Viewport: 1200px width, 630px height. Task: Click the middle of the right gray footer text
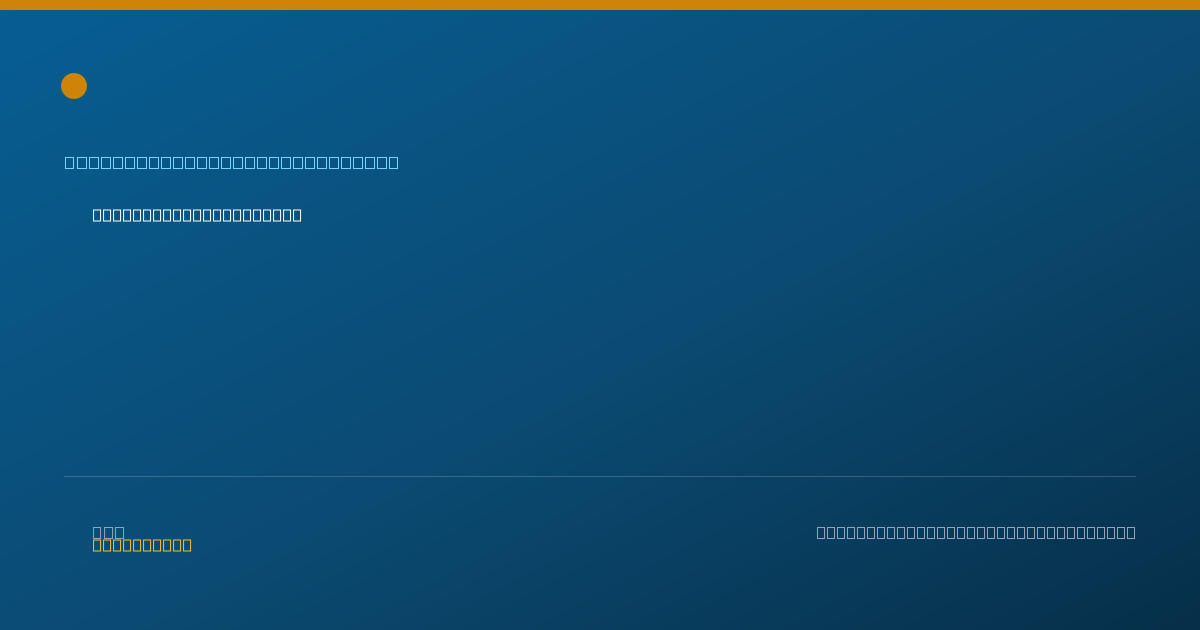[x=976, y=532]
